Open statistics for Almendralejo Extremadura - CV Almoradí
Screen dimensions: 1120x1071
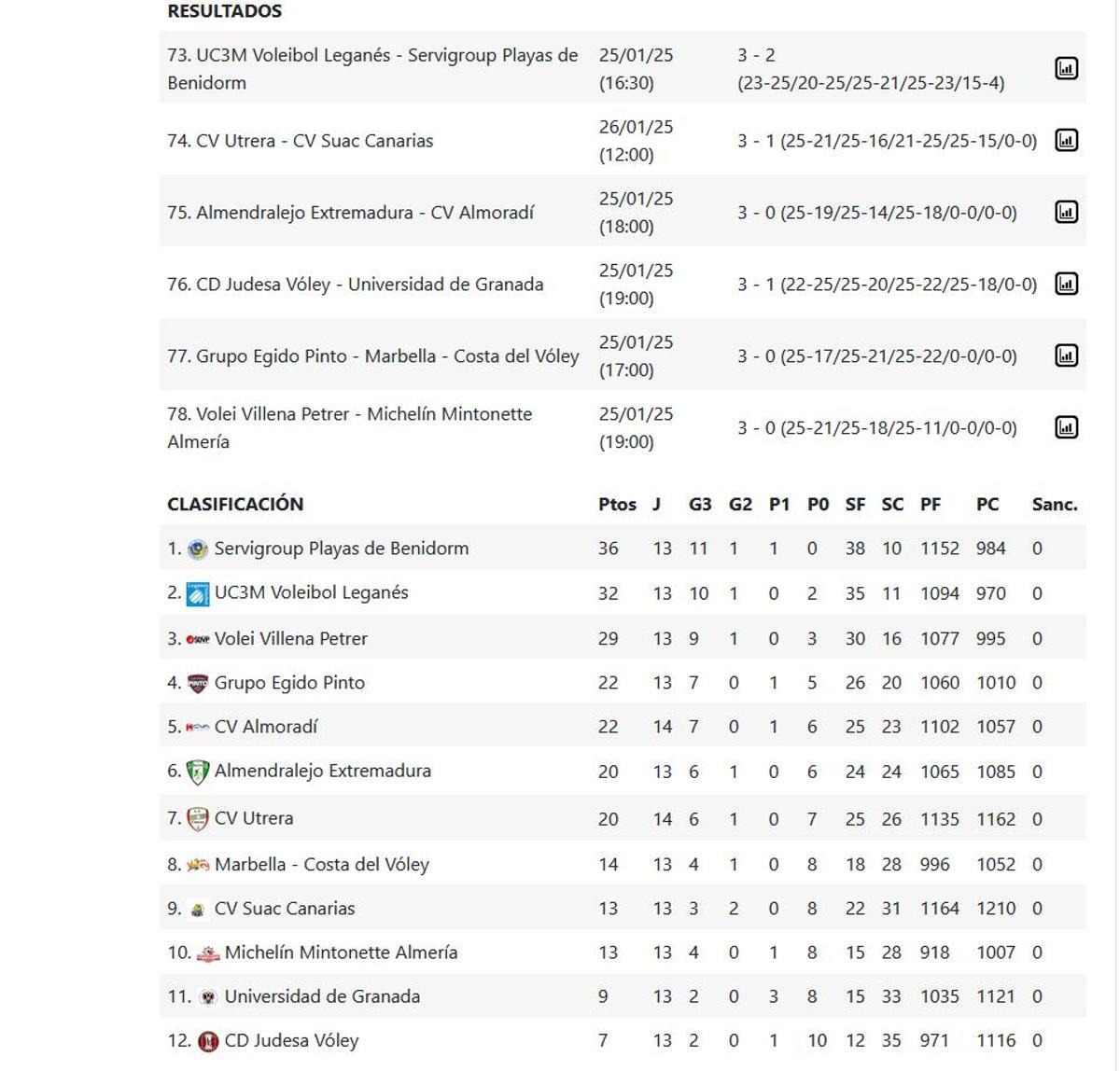click(1067, 212)
